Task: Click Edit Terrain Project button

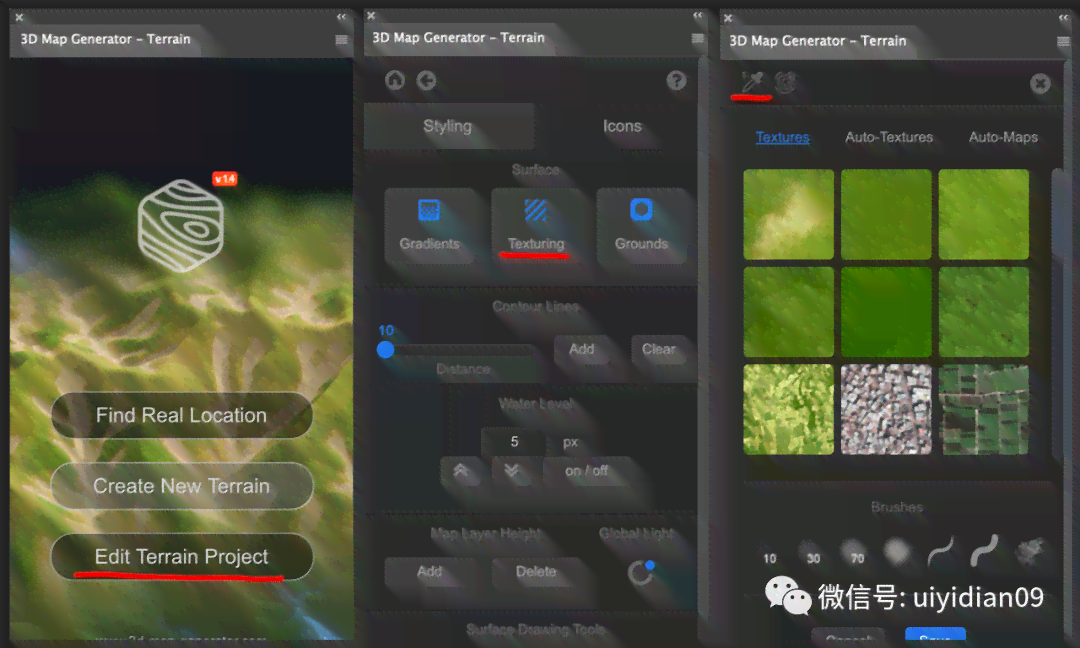Action: click(x=182, y=556)
